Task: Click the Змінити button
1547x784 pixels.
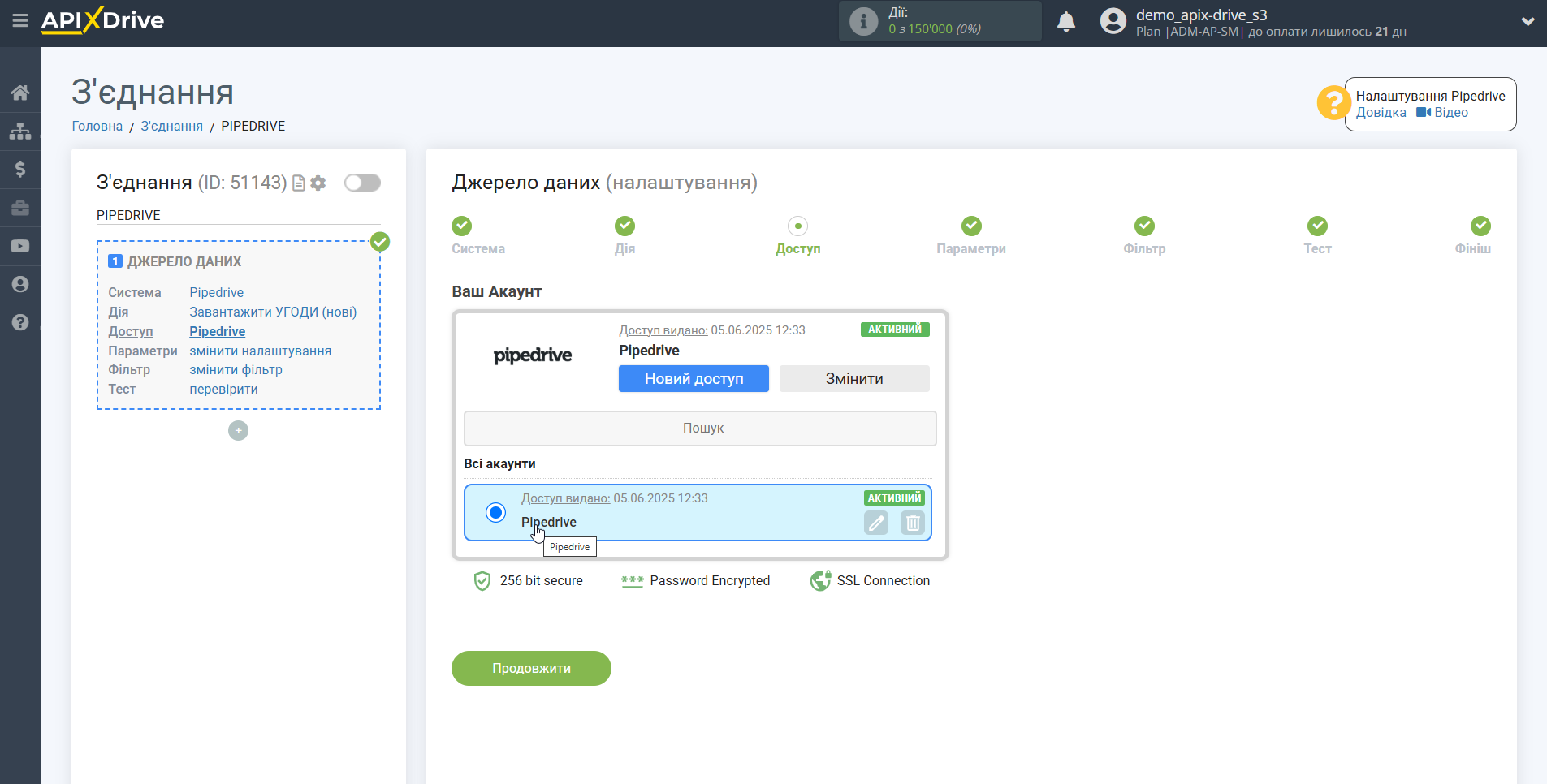Action: [854, 378]
